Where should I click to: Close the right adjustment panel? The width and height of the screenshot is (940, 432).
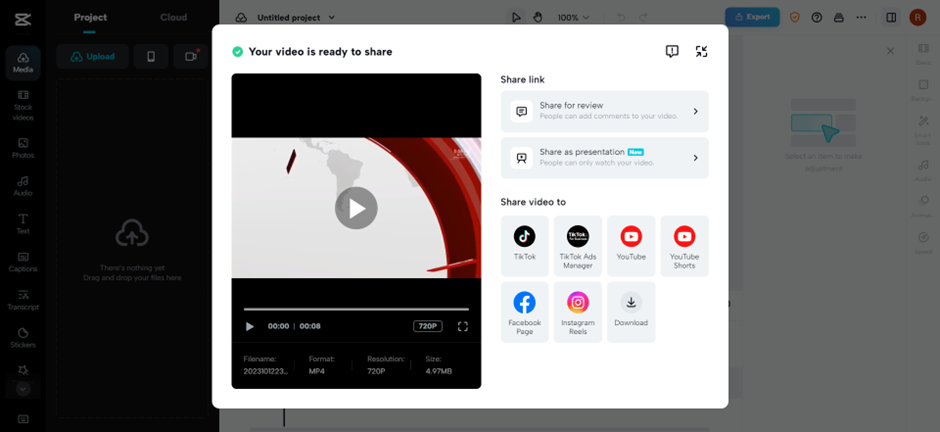(x=890, y=52)
